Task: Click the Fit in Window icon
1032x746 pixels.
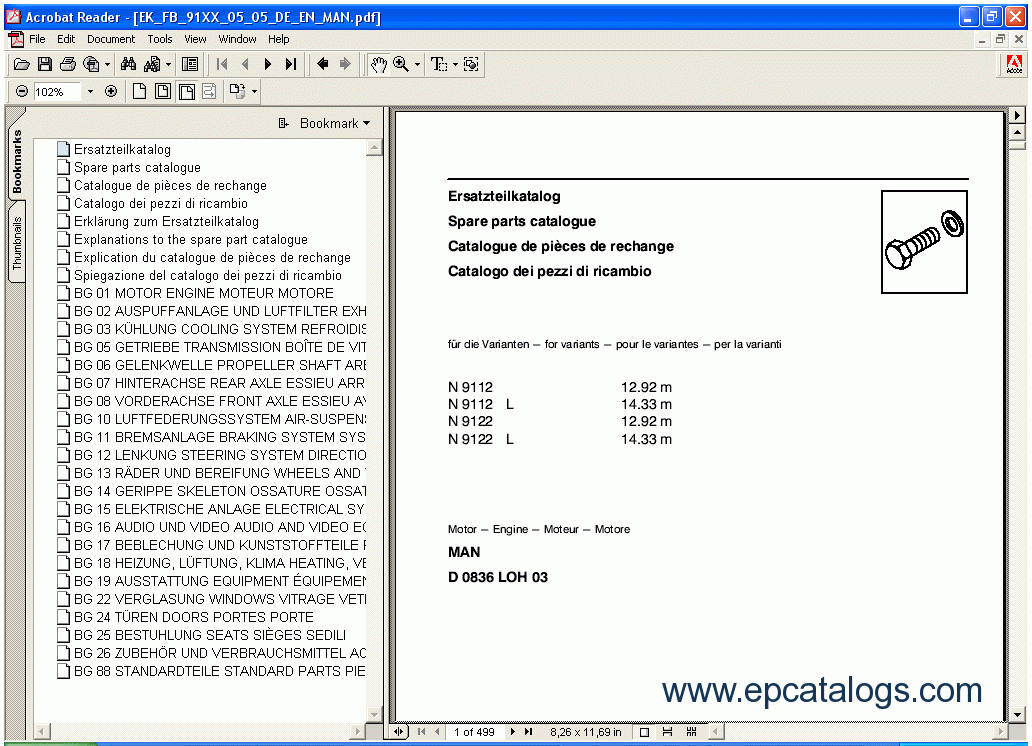Action: pos(163,92)
